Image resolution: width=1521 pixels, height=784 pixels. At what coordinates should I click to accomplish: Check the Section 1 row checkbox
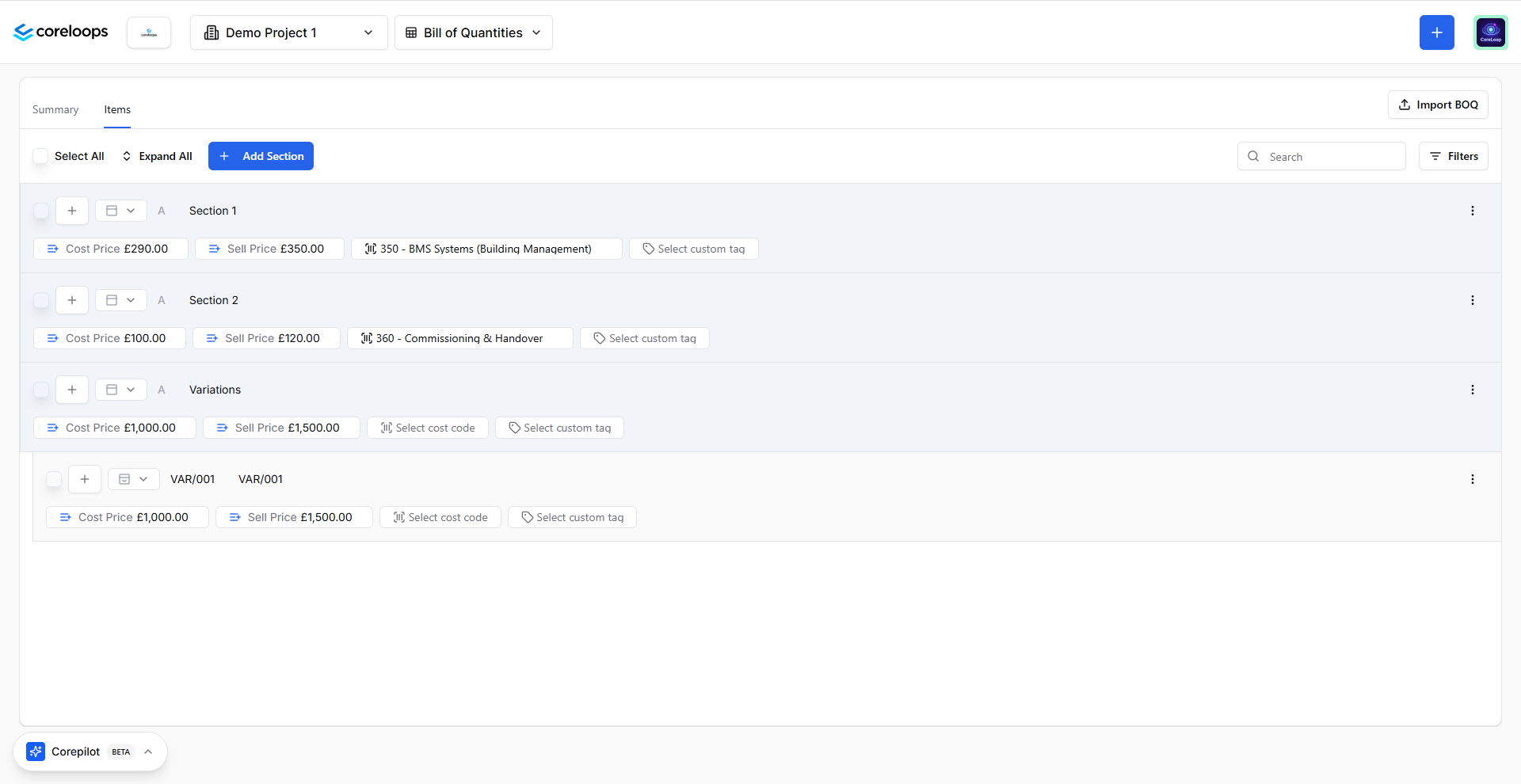41,211
